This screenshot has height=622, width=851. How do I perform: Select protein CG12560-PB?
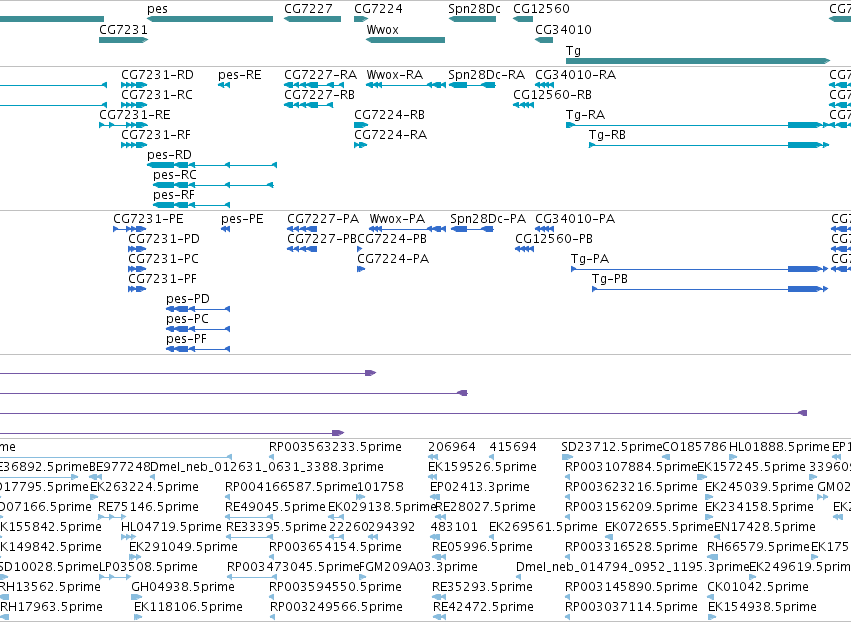554,239
